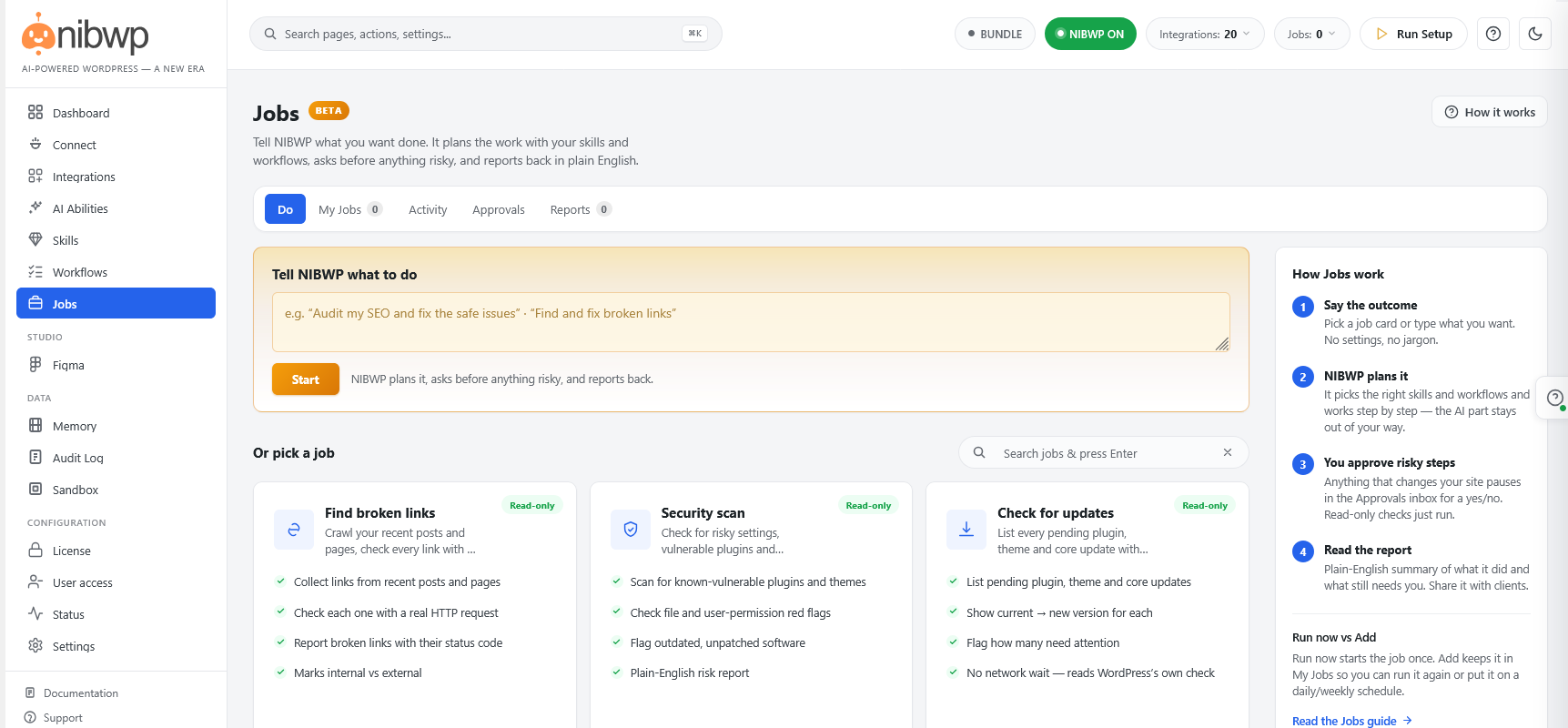Click the Check for updates card title
This screenshot has height=728, width=1568.
point(1056,512)
